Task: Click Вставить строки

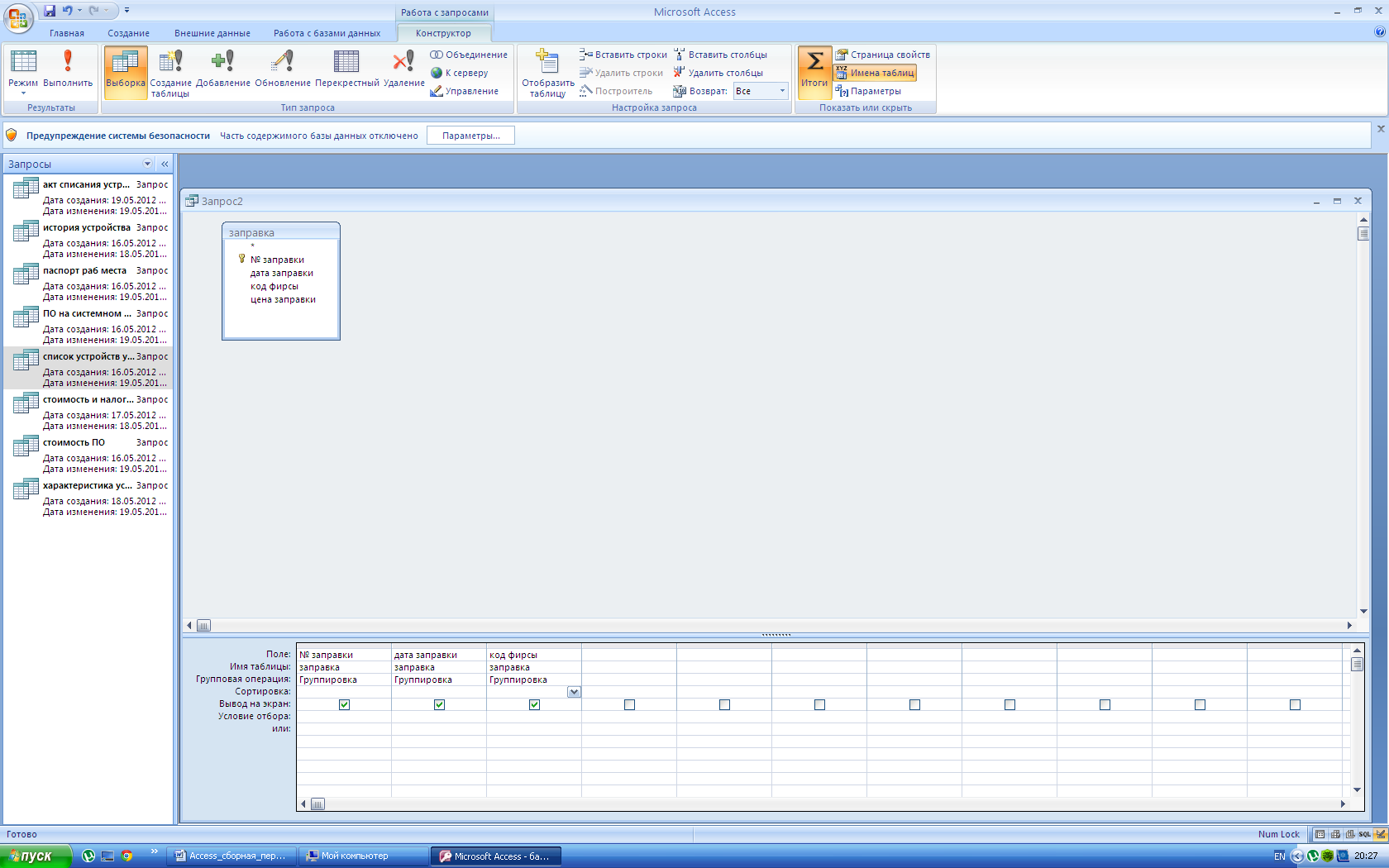Action: click(623, 55)
